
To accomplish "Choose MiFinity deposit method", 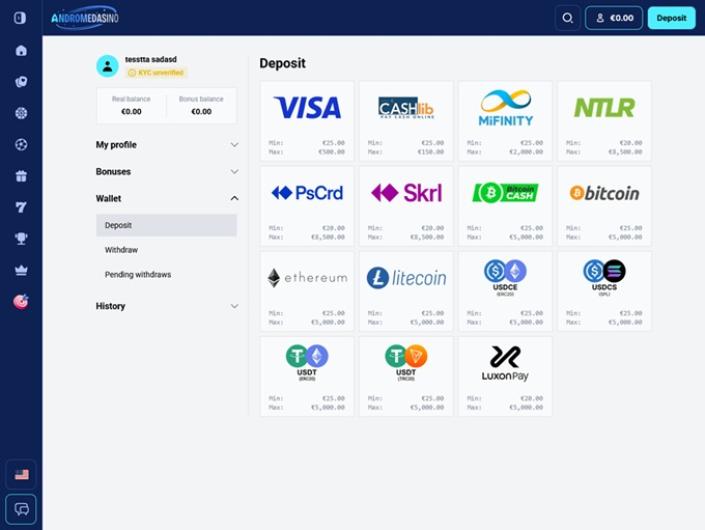I will point(505,121).
